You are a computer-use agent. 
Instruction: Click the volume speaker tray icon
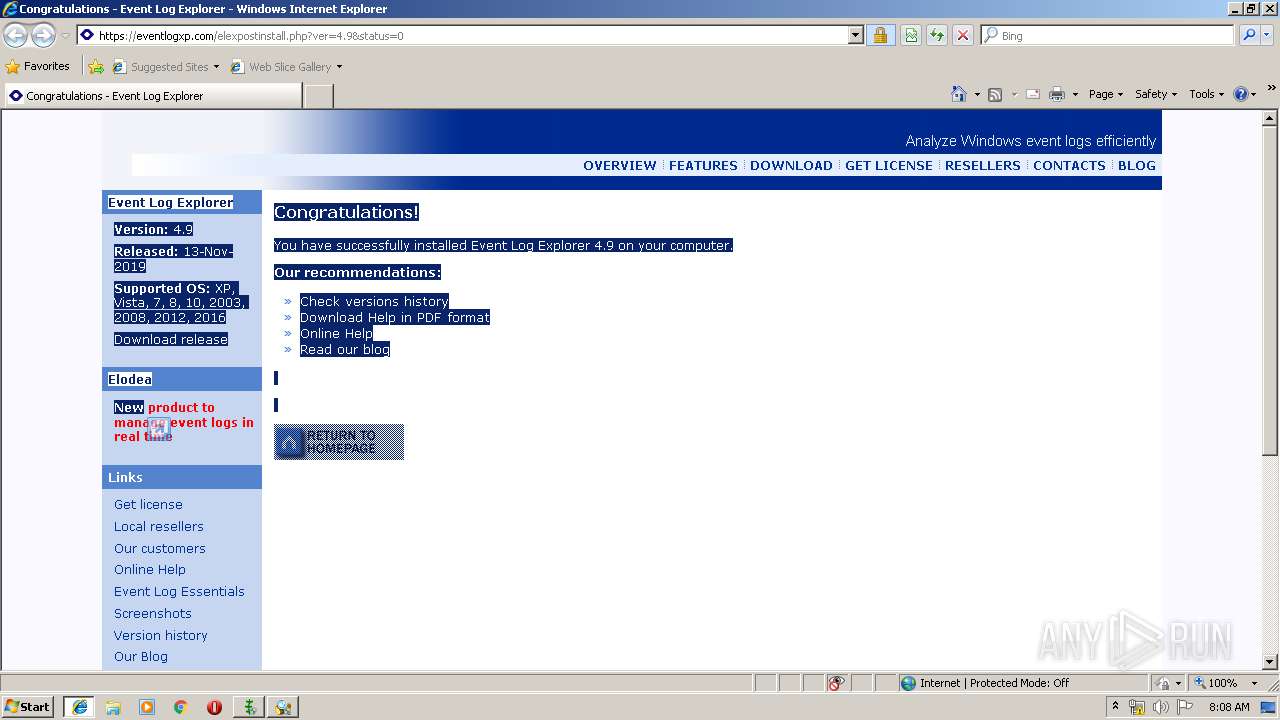(x=1161, y=707)
